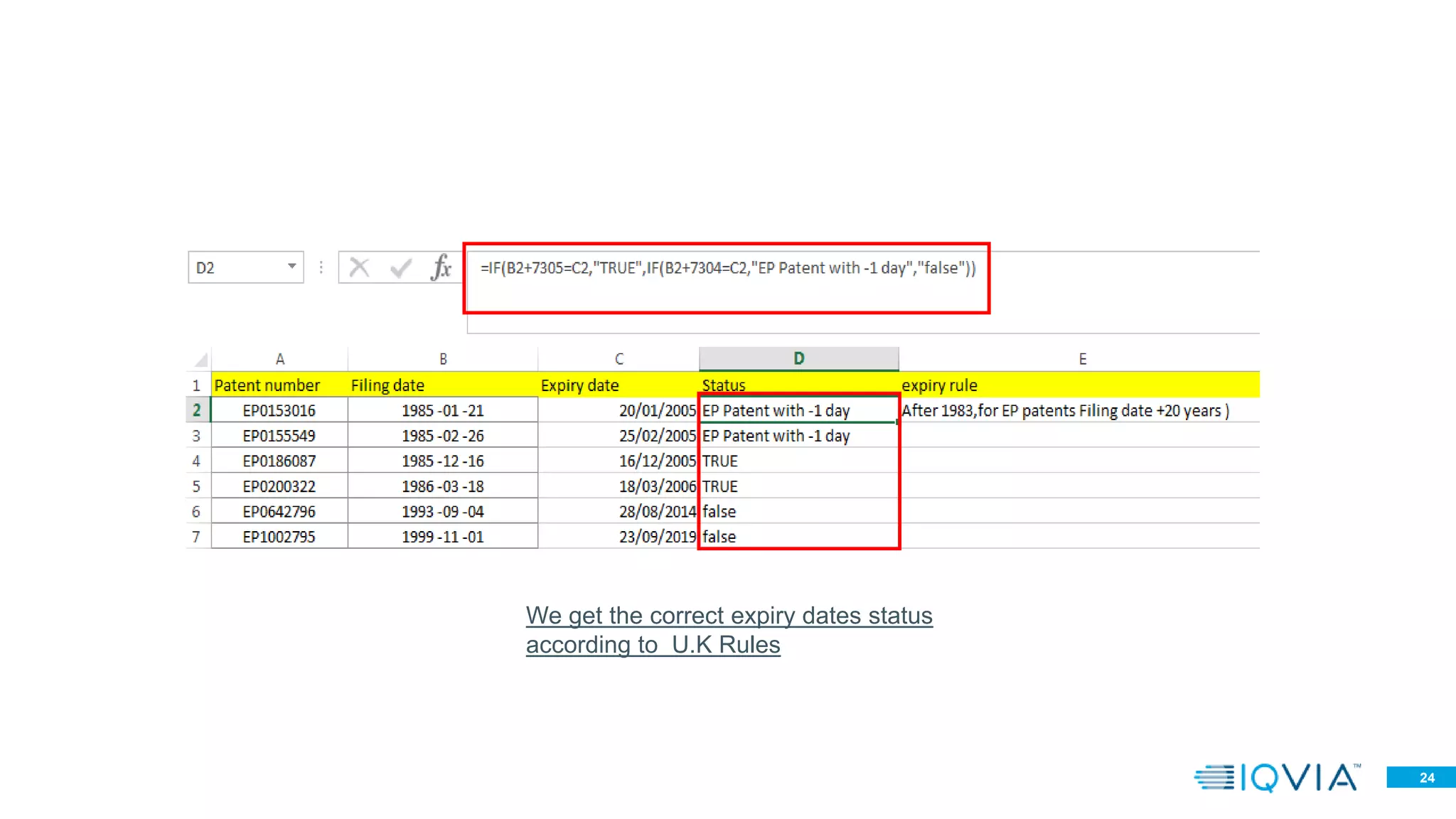Image resolution: width=1456 pixels, height=819 pixels.
Task: Click the Enter checkmark icon in formula bar
Action: tap(401, 268)
